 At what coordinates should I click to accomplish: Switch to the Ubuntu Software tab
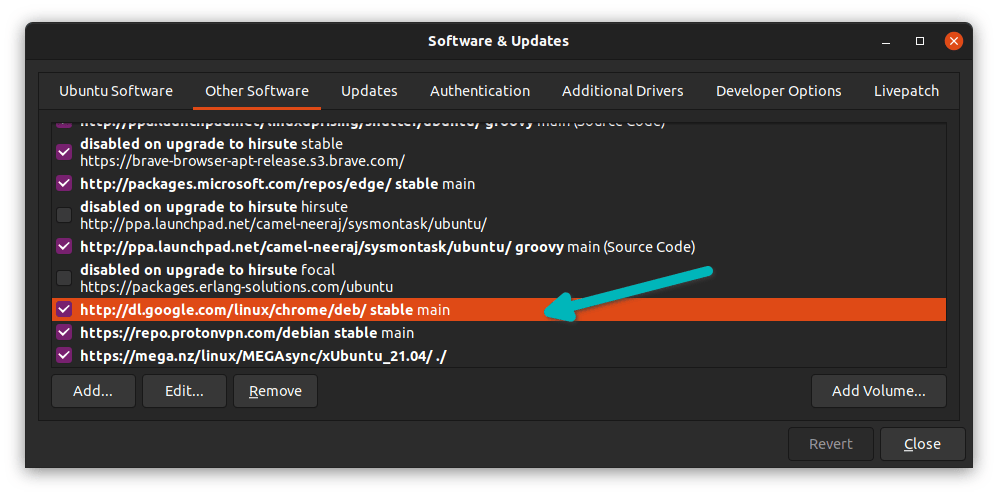[x=116, y=91]
